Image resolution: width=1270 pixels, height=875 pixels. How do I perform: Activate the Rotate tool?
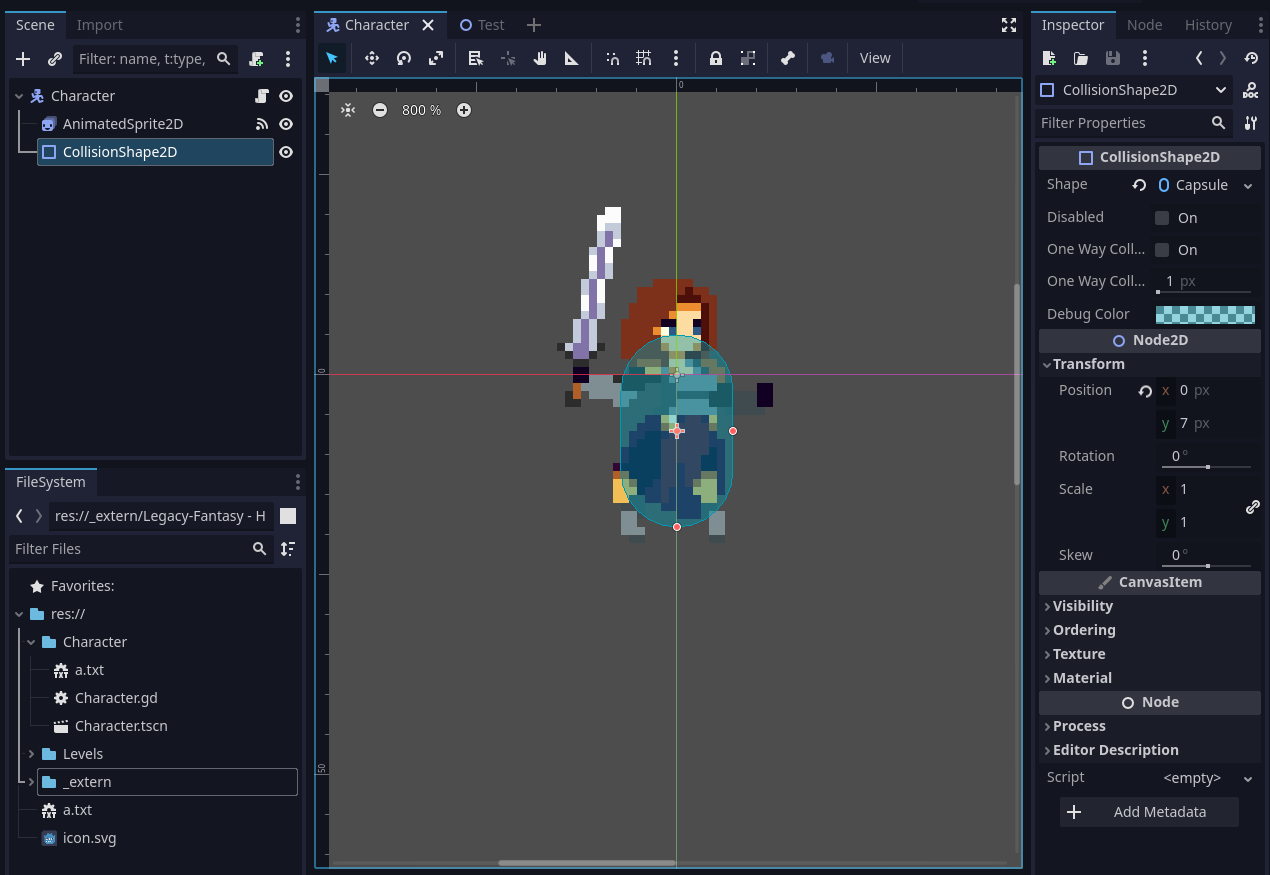[x=403, y=58]
